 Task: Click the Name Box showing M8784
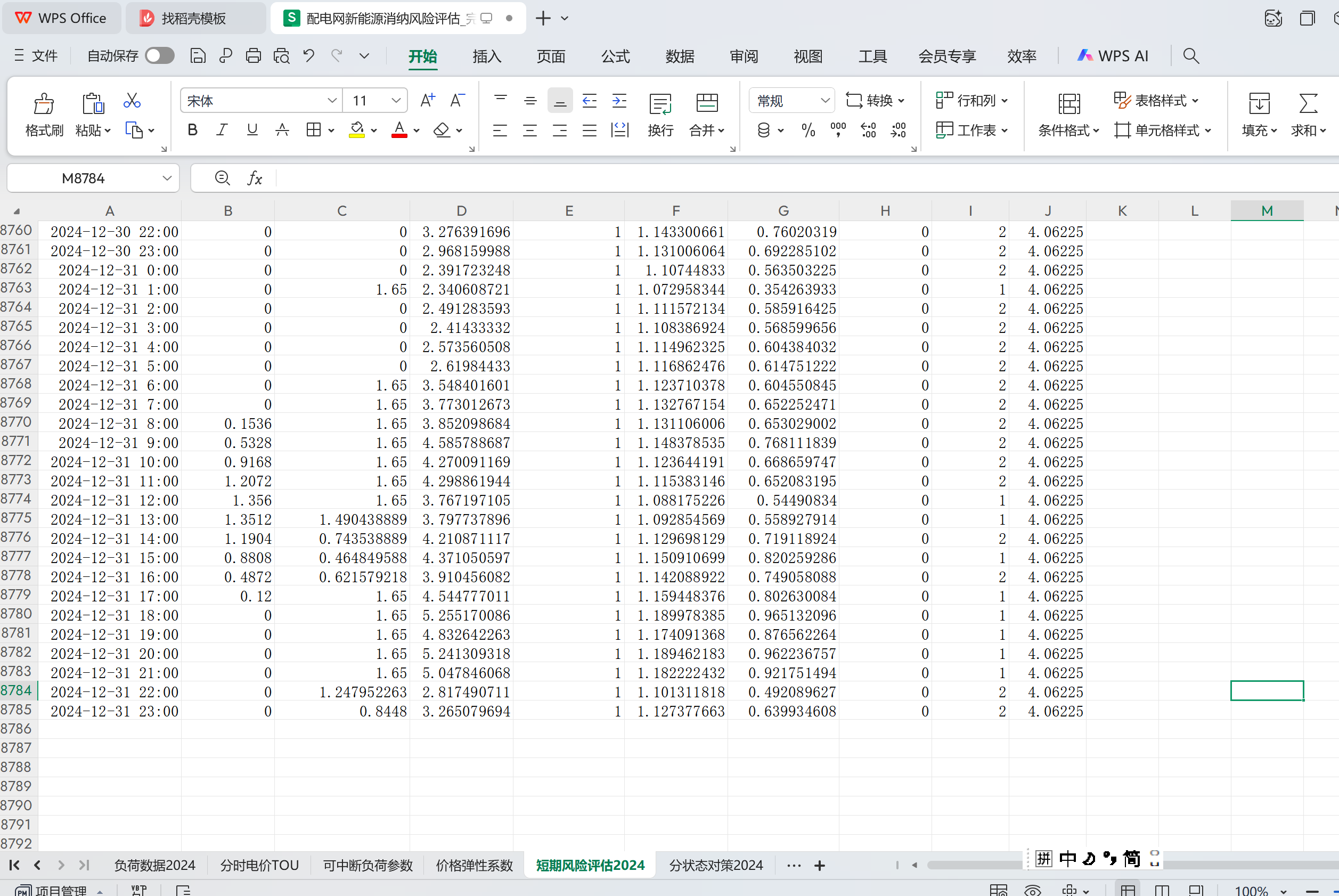coord(84,178)
